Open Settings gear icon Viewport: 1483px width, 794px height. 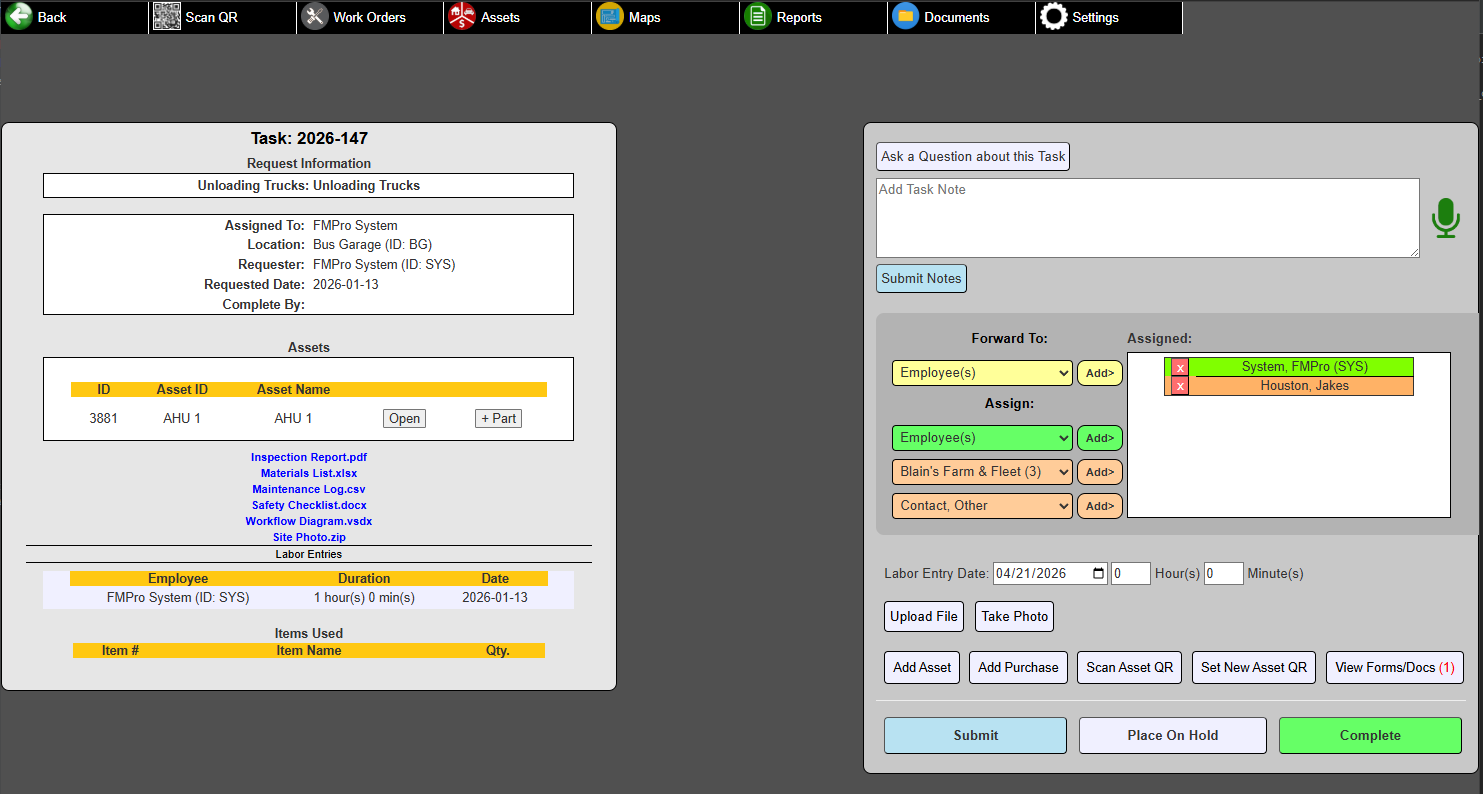click(x=1054, y=17)
